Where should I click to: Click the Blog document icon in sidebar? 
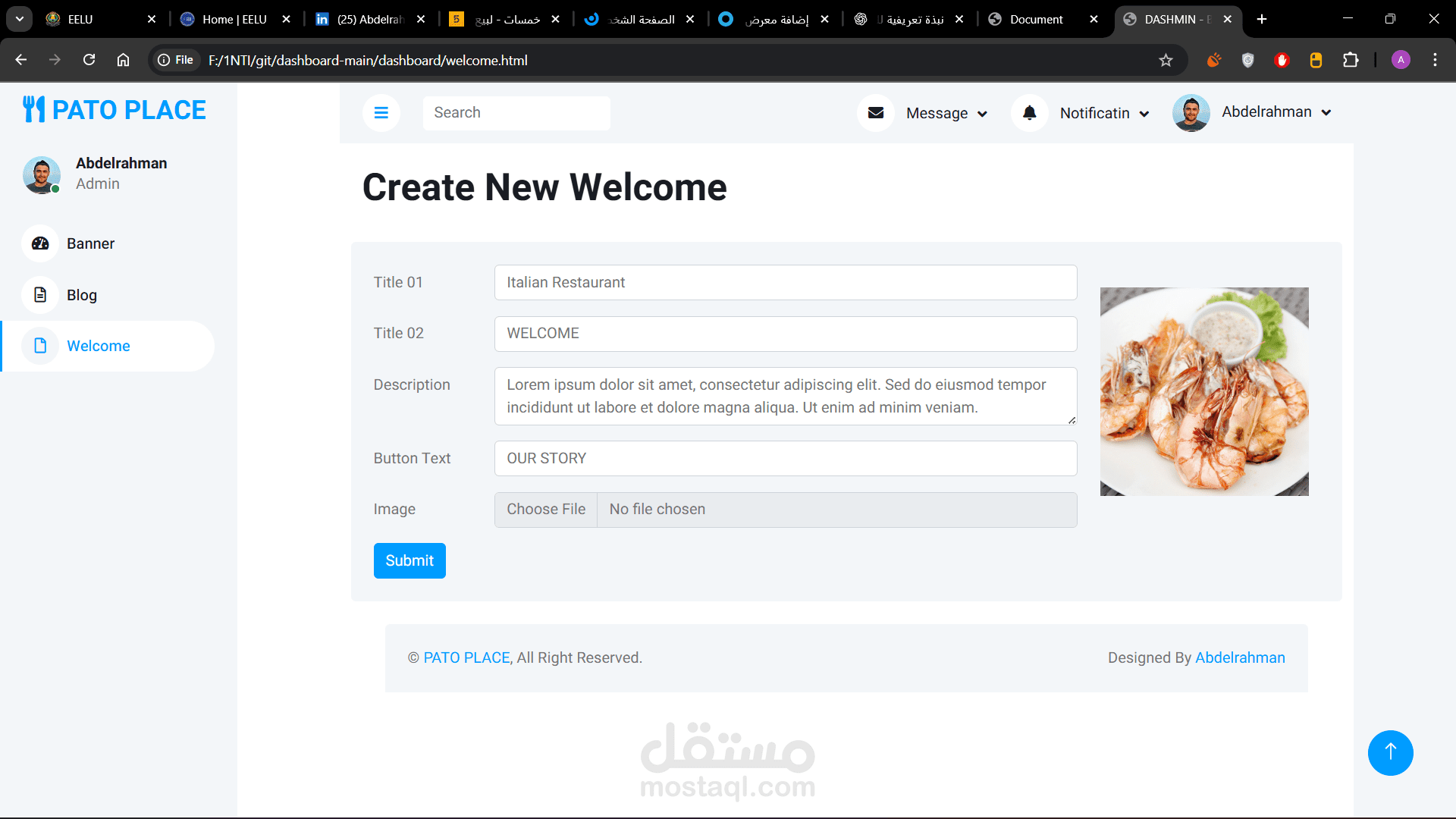(x=40, y=295)
